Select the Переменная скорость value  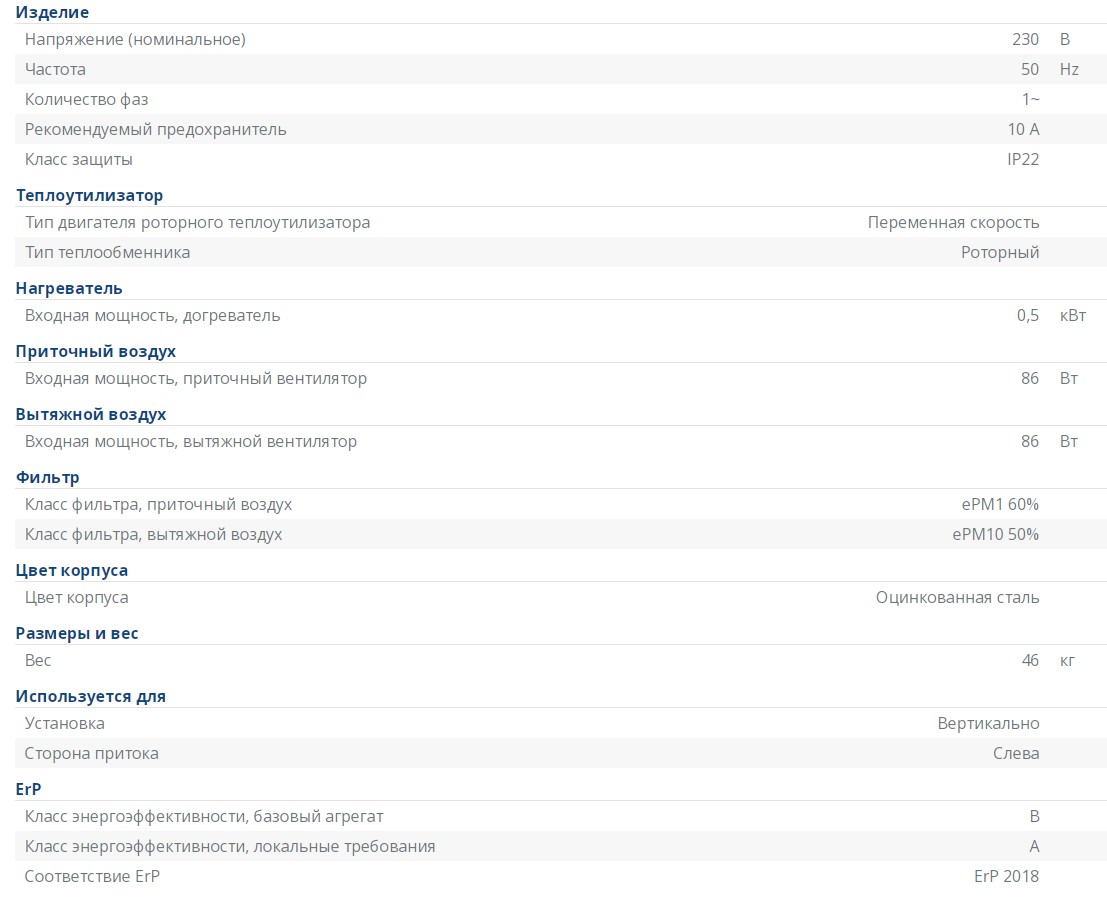click(953, 222)
